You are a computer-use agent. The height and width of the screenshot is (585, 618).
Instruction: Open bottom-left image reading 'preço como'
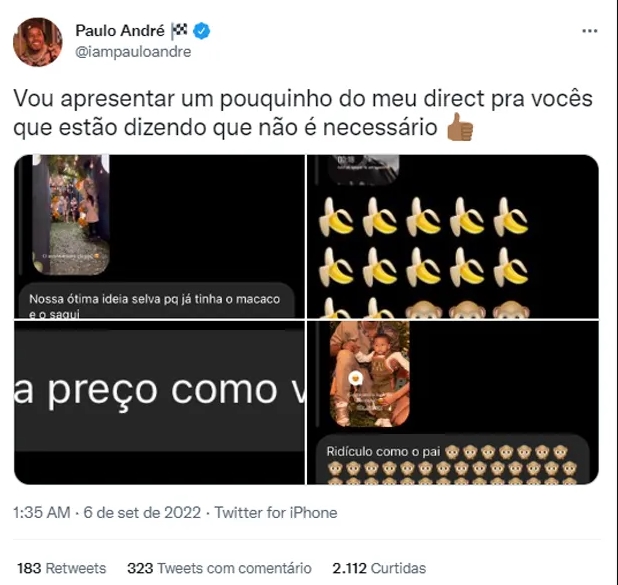coord(159,402)
